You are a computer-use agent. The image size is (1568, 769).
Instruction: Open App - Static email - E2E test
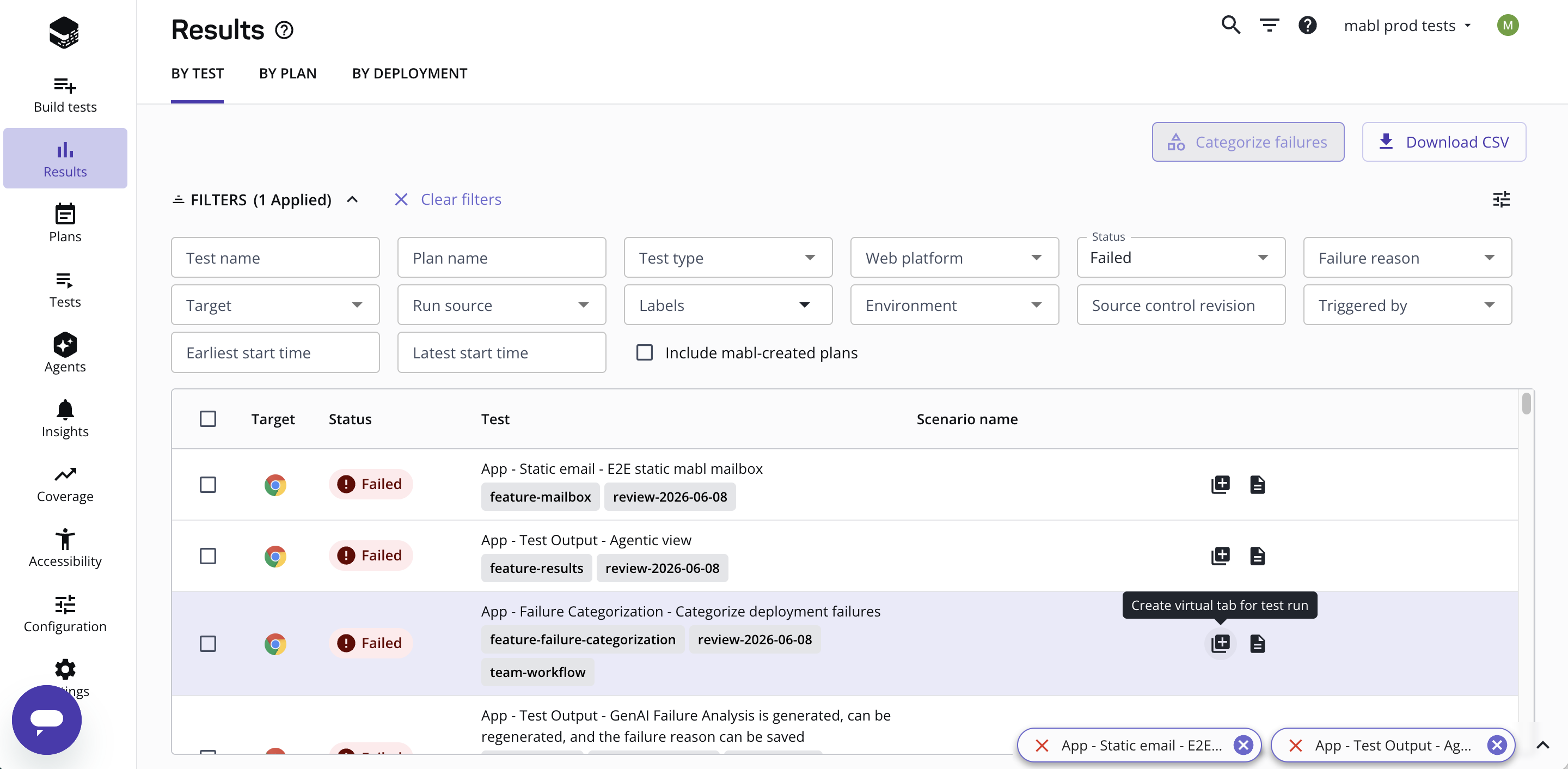tap(621, 468)
